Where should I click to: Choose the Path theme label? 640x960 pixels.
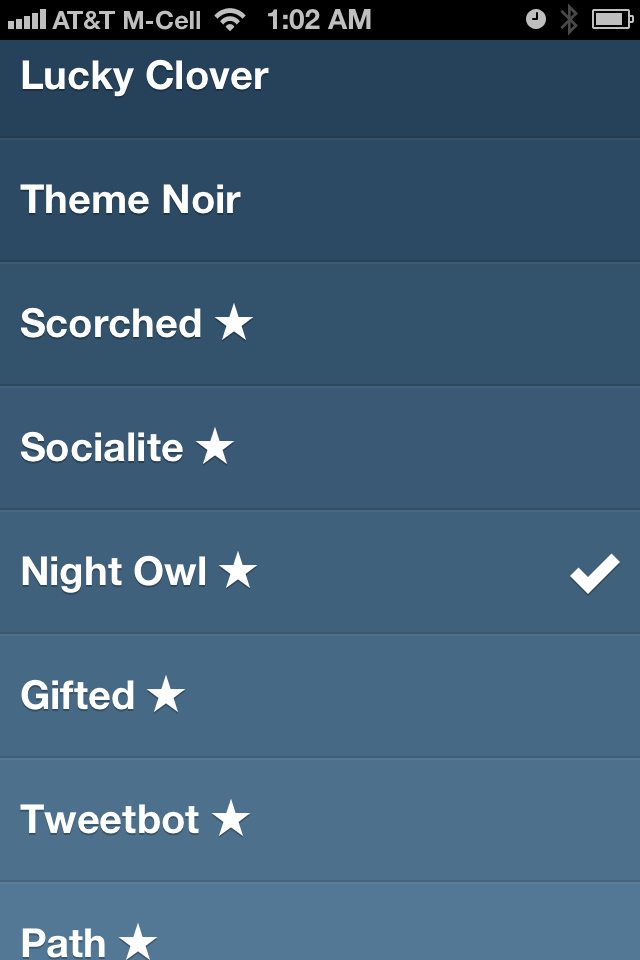pos(63,942)
